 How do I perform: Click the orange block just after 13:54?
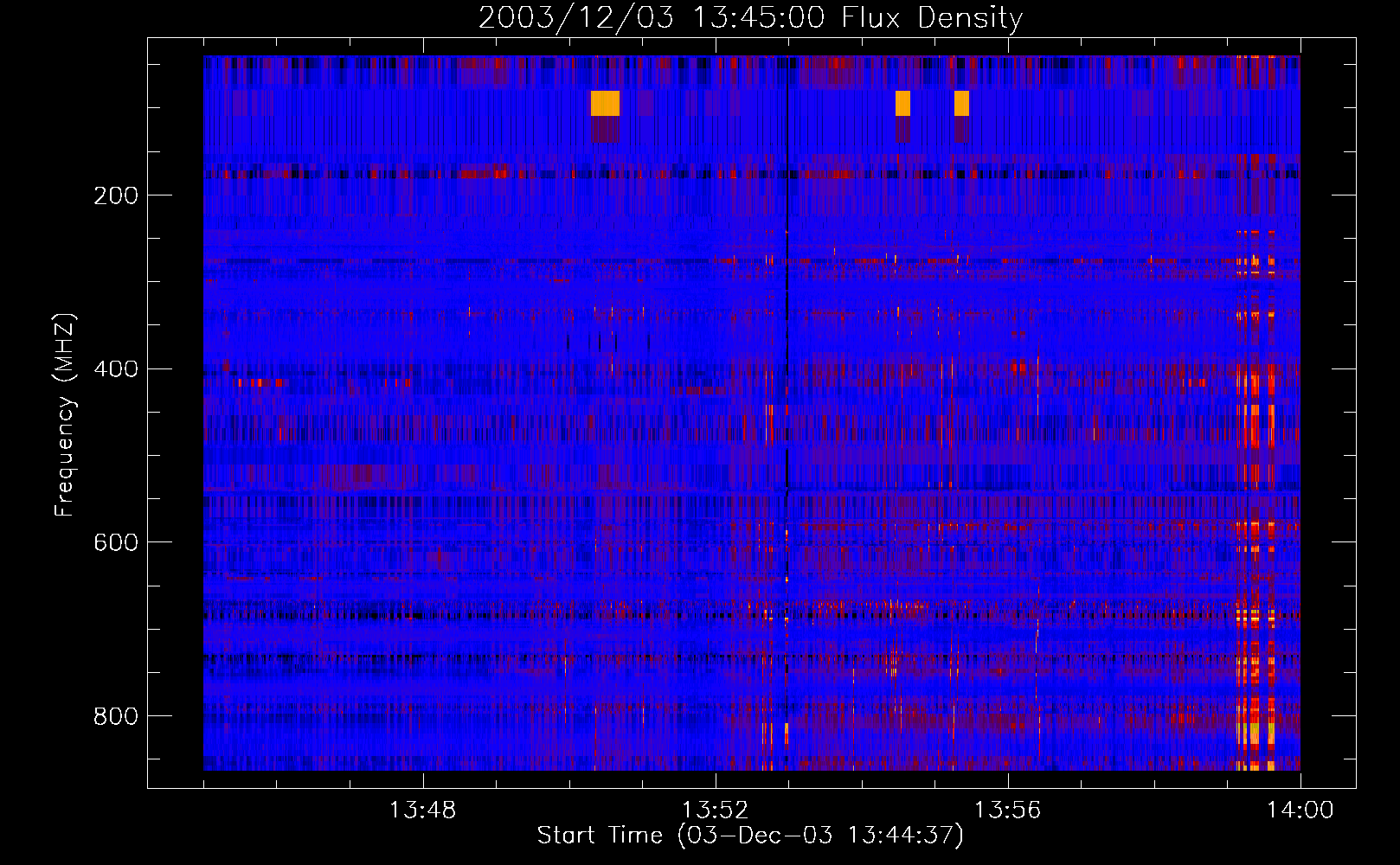[x=902, y=103]
